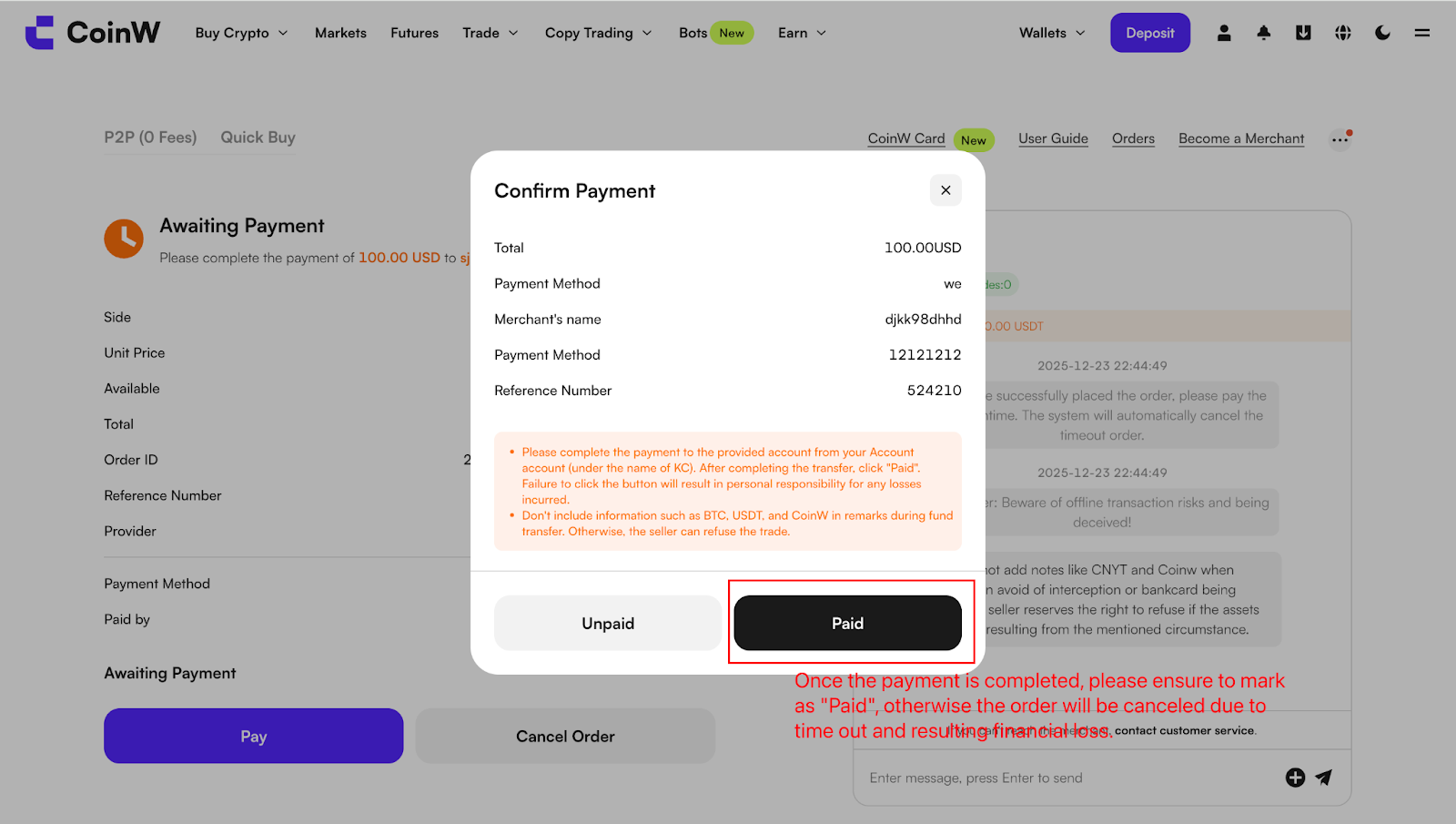
Task: Click the Unpaid button
Action: 608,623
